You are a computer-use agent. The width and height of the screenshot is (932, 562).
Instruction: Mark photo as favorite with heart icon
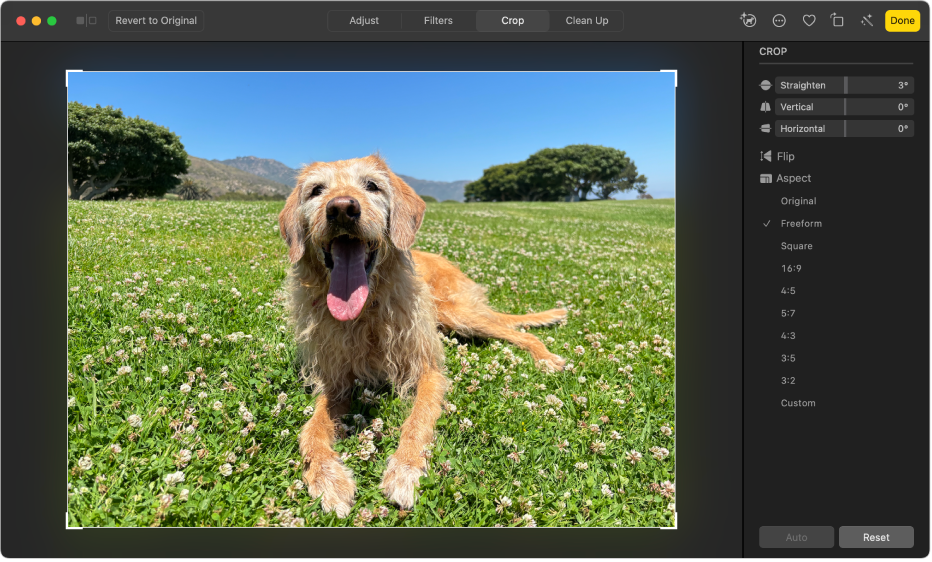coord(809,20)
